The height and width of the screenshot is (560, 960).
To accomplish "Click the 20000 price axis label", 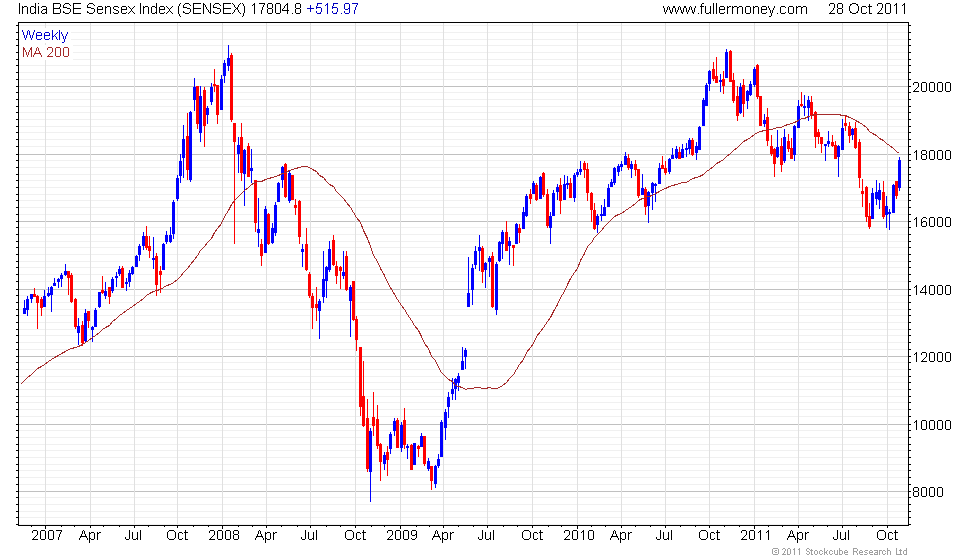I will click(x=932, y=88).
